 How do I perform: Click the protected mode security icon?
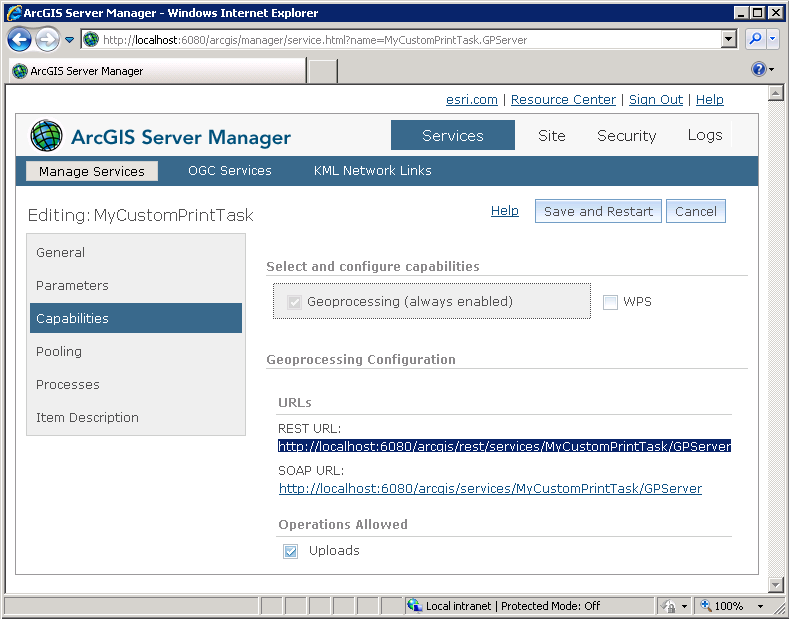pos(669,606)
